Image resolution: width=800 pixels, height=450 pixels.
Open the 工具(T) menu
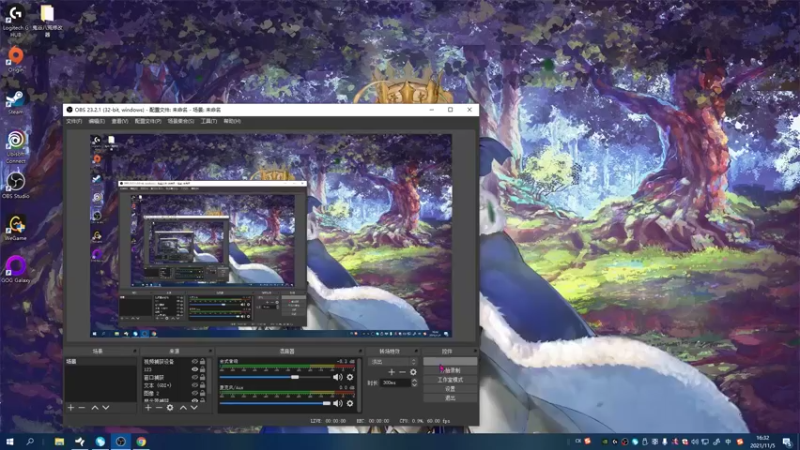point(209,121)
